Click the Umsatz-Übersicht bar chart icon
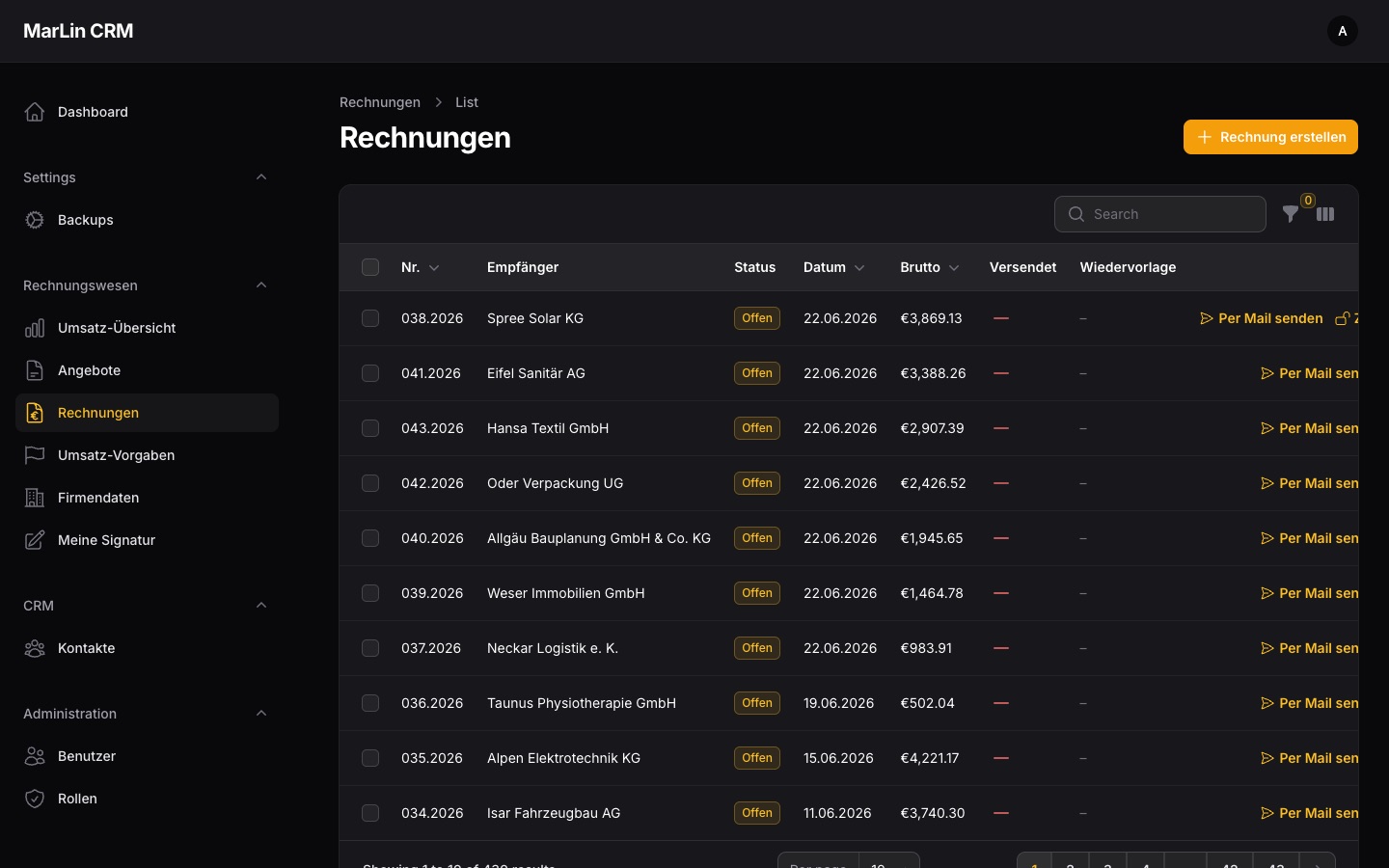Image resolution: width=1389 pixels, height=868 pixels. tap(35, 328)
